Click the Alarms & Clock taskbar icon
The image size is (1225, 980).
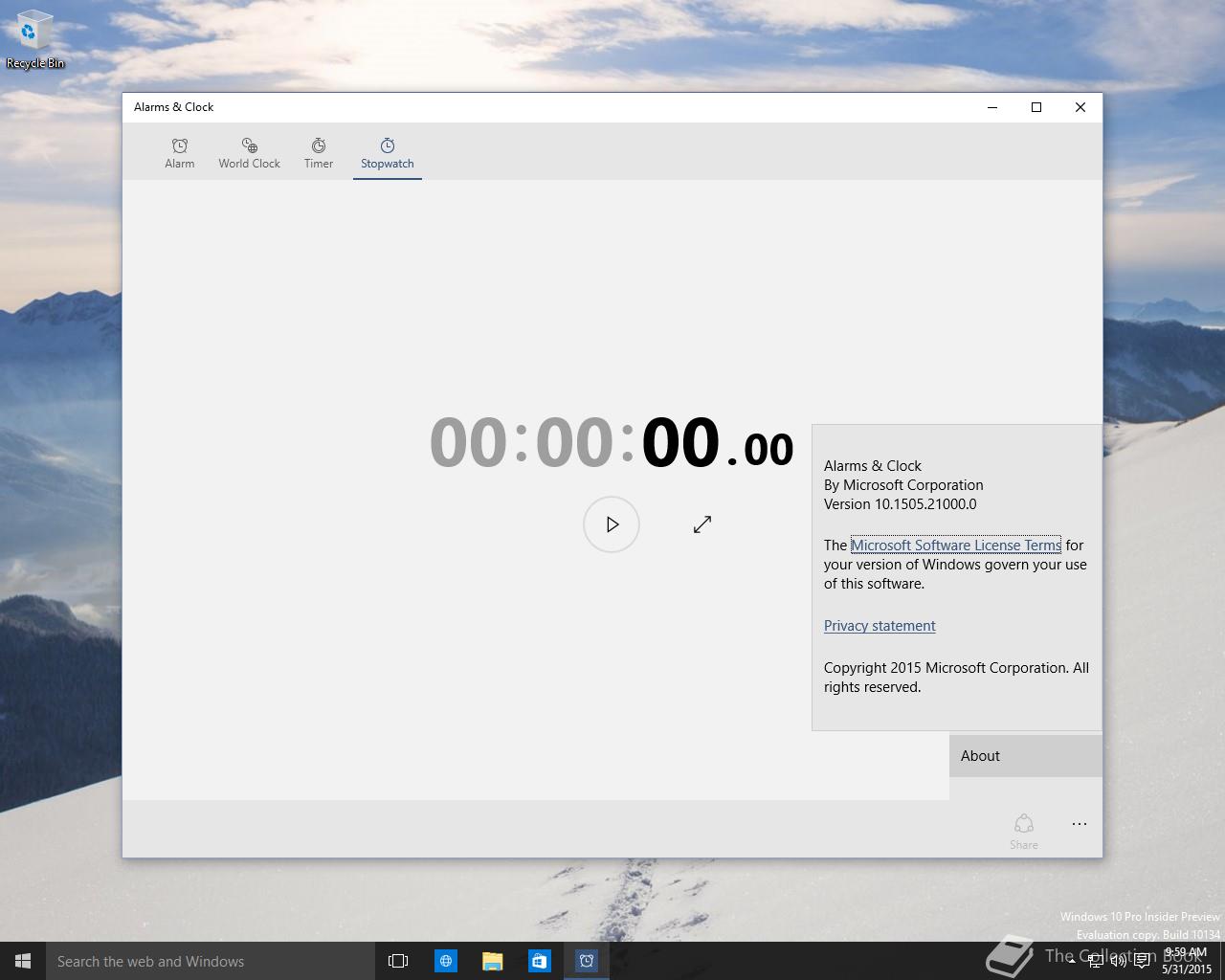coord(587,961)
